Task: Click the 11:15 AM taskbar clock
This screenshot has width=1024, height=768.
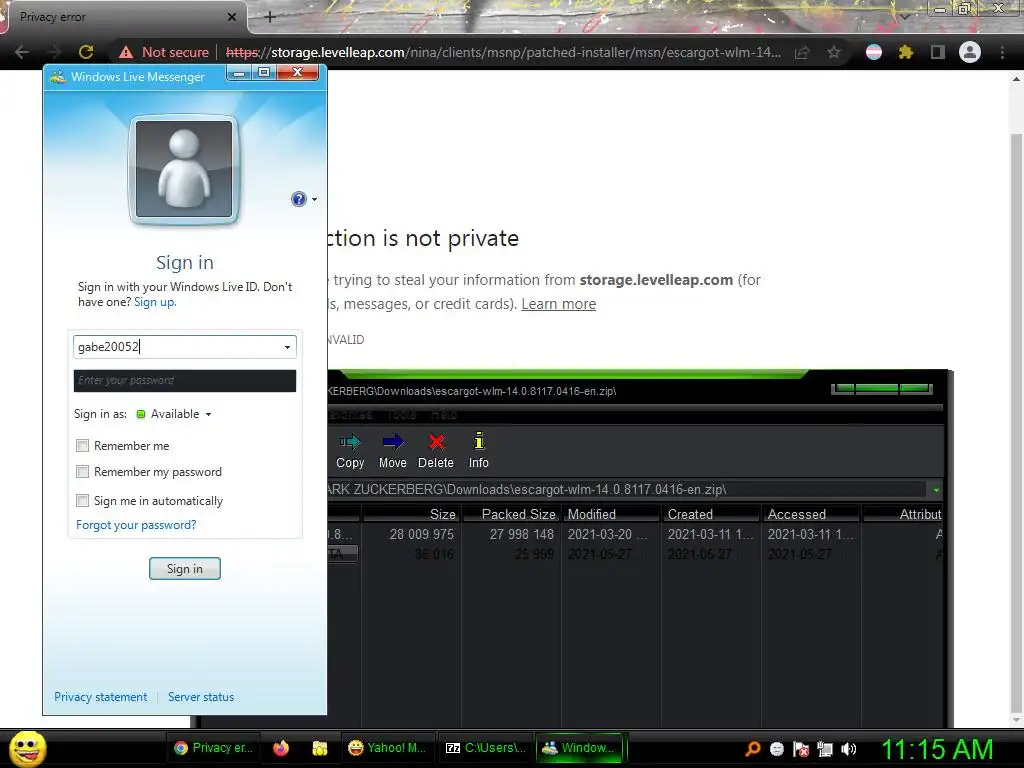Action: (937, 749)
